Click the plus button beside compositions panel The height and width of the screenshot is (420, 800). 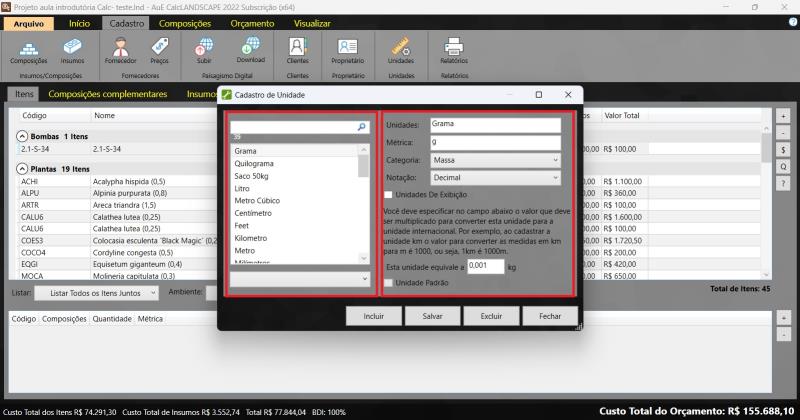pyautogui.click(x=784, y=318)
